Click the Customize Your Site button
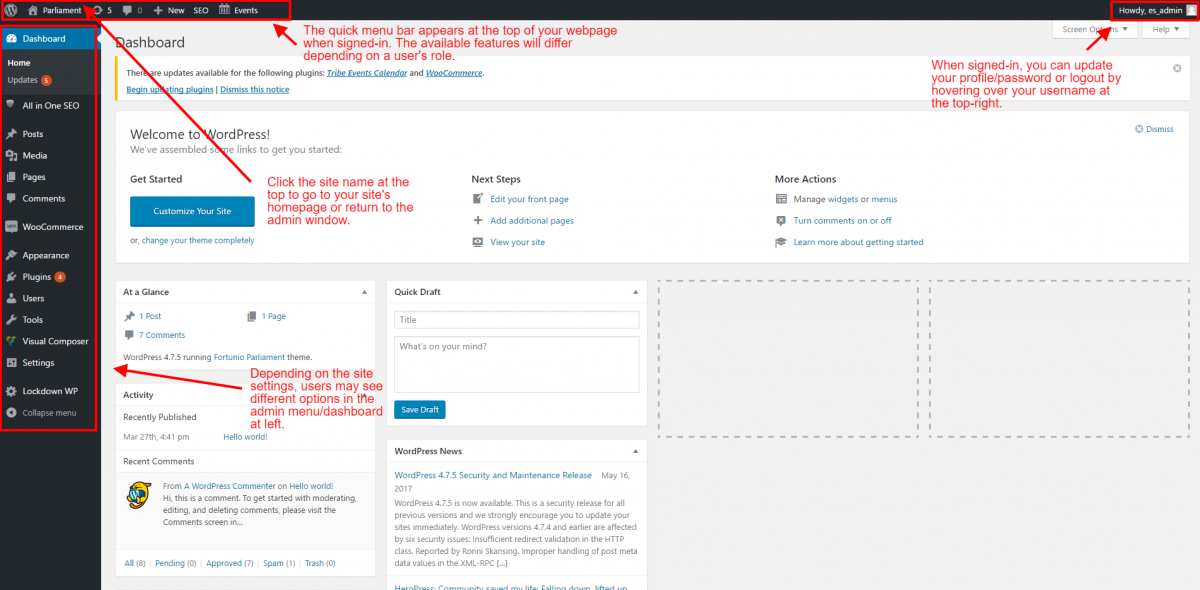 pos(192,211)
